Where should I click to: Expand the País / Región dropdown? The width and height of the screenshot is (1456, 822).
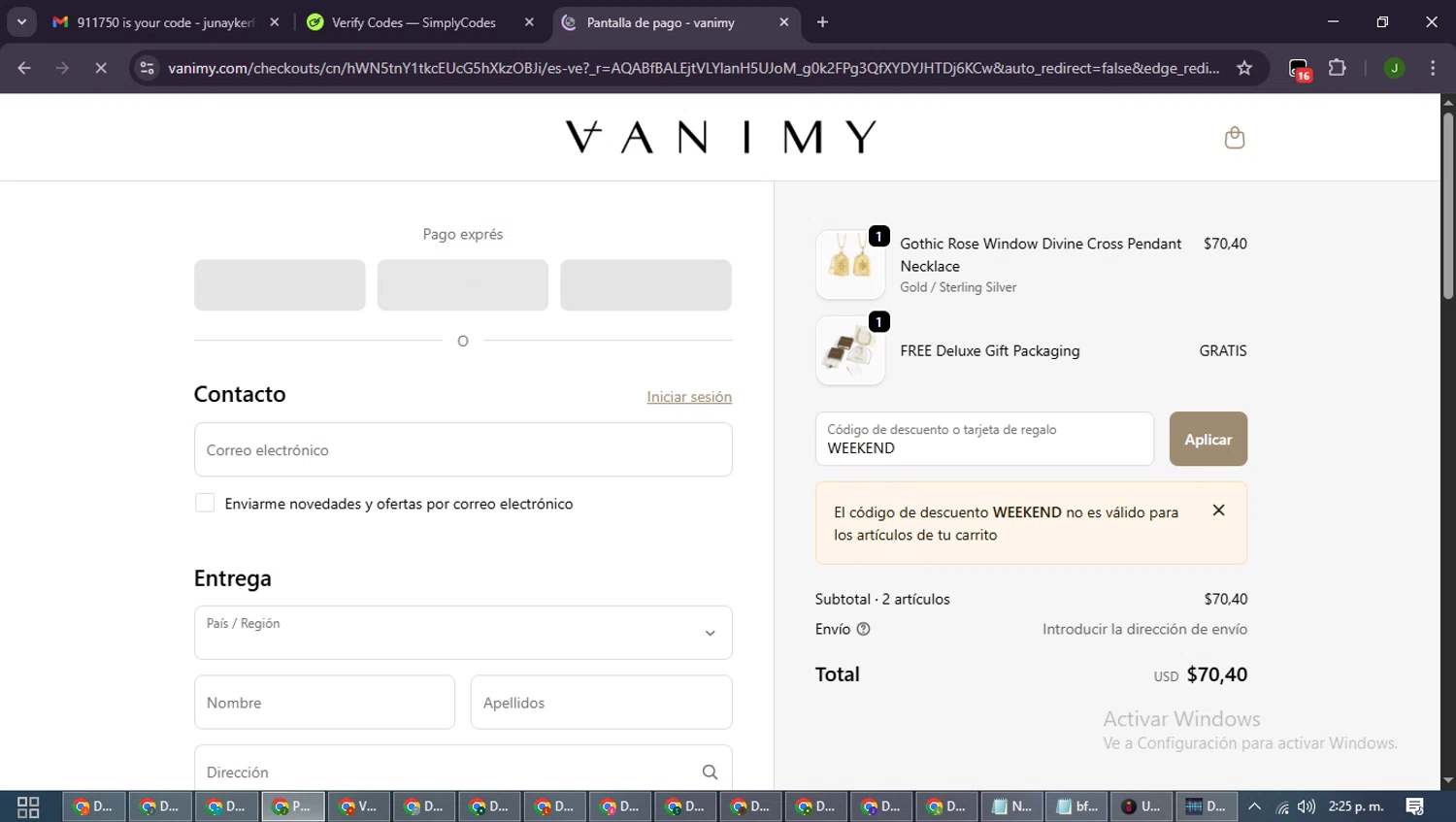[x=463, y=633]
